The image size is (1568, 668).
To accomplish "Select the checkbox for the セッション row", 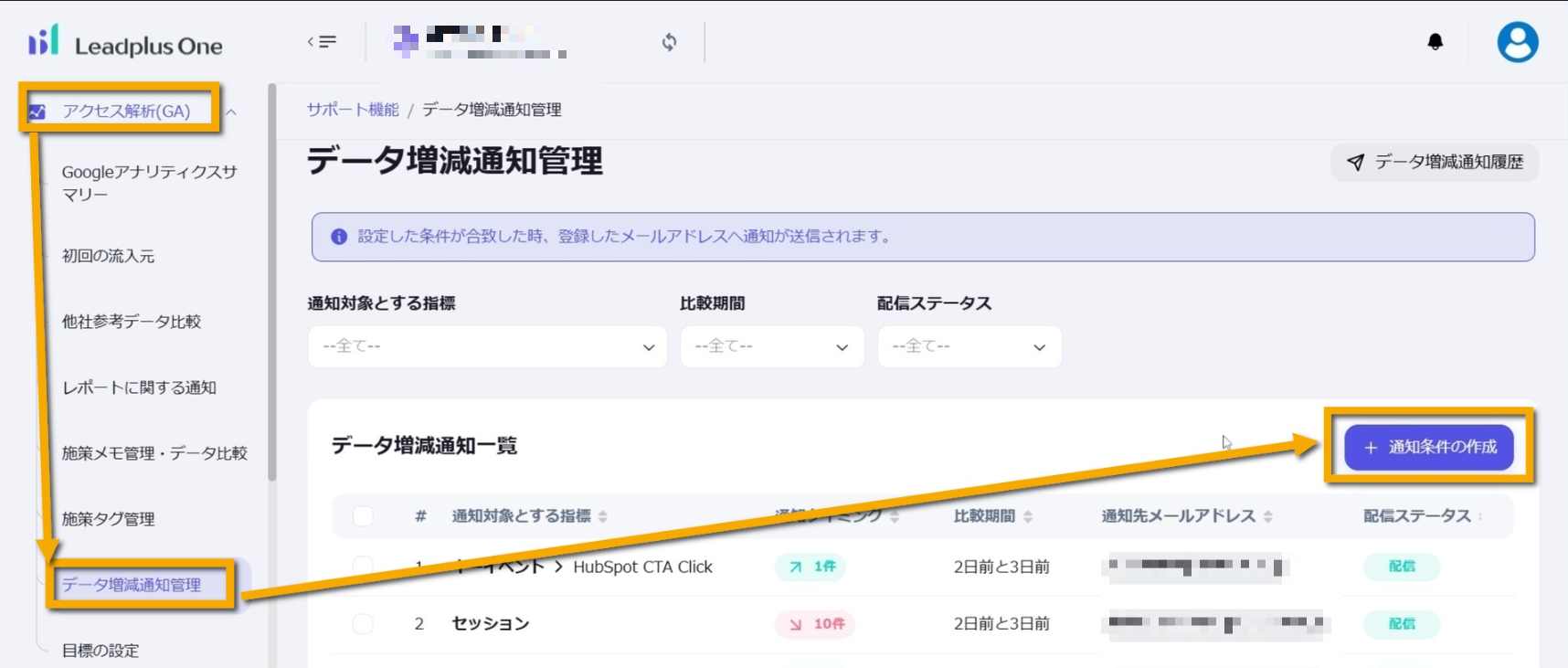I will pyautogui.click(x=363, y=623).
